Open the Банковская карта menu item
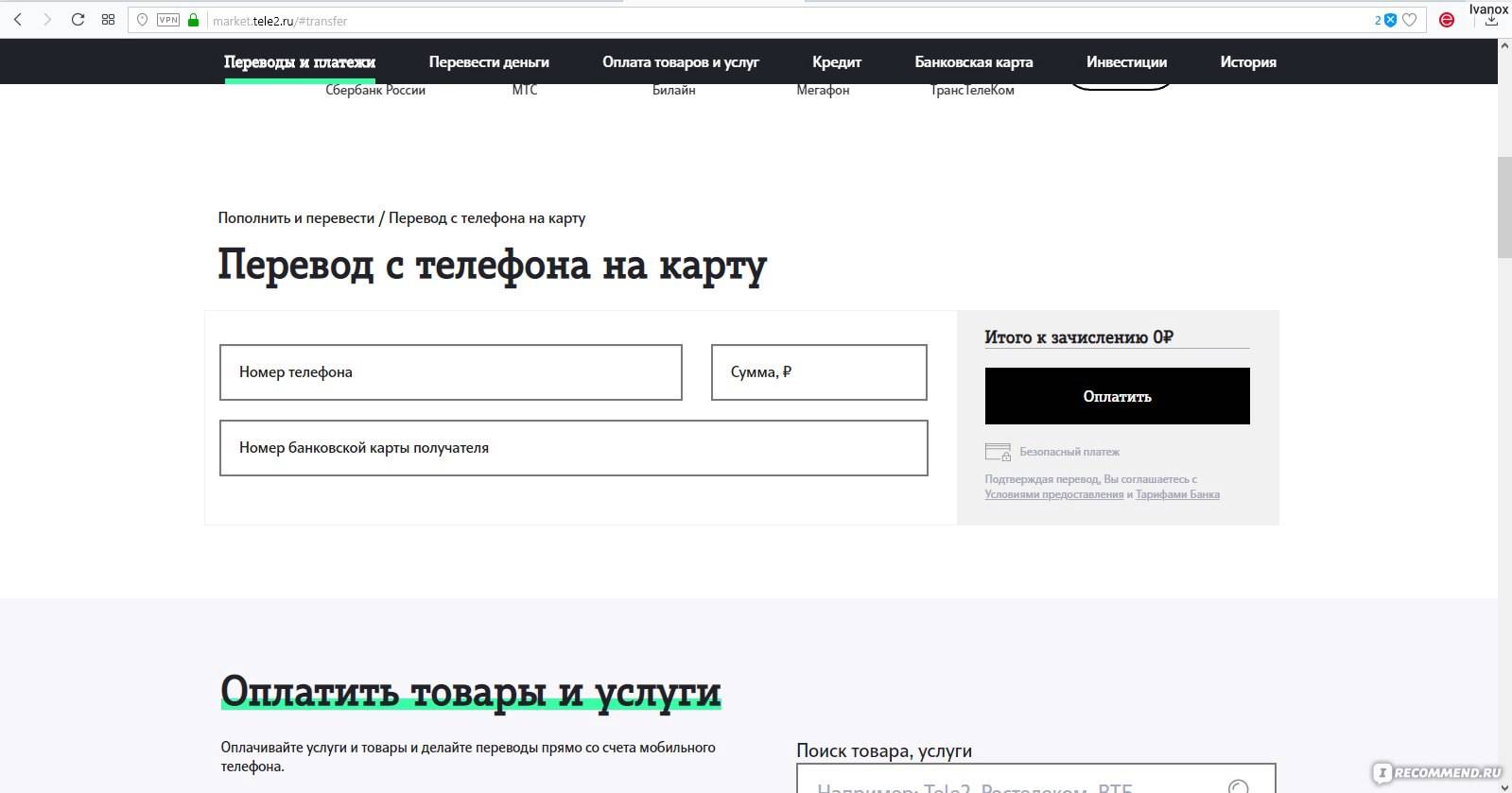1512x793 pixels. (x=974, y=62)
